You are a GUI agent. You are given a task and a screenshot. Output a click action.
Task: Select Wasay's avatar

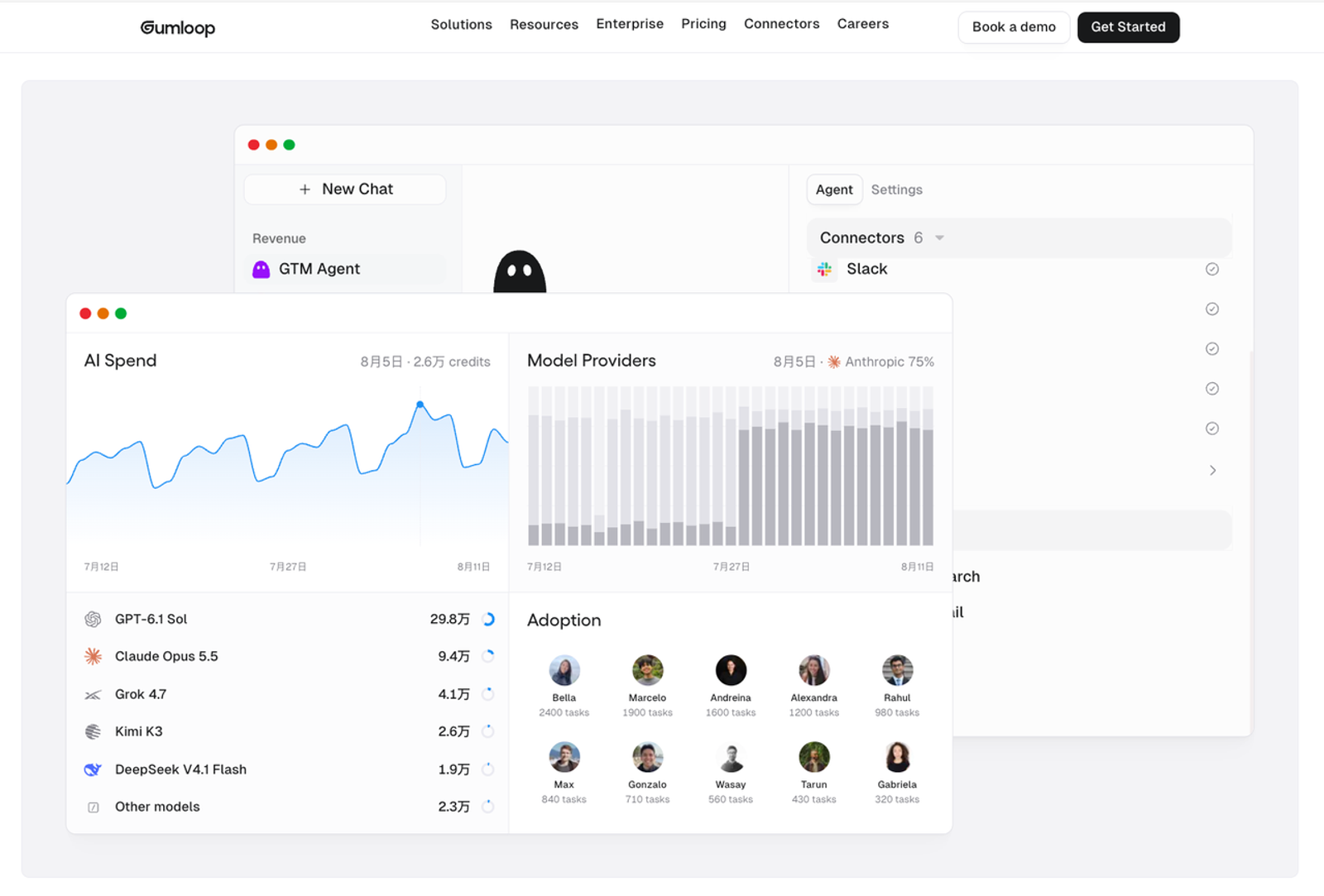tap(731, 757)
